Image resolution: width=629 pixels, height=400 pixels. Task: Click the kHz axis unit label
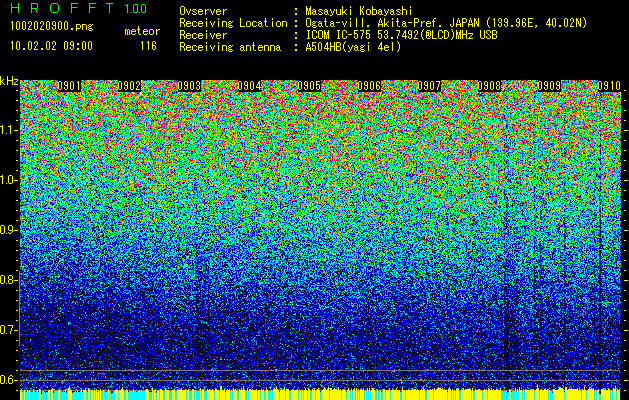point(9,81)
